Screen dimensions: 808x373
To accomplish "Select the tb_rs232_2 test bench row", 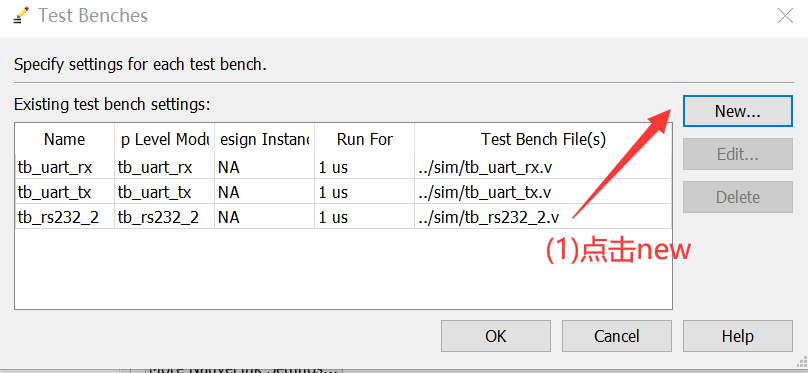I will click(343, 217).
